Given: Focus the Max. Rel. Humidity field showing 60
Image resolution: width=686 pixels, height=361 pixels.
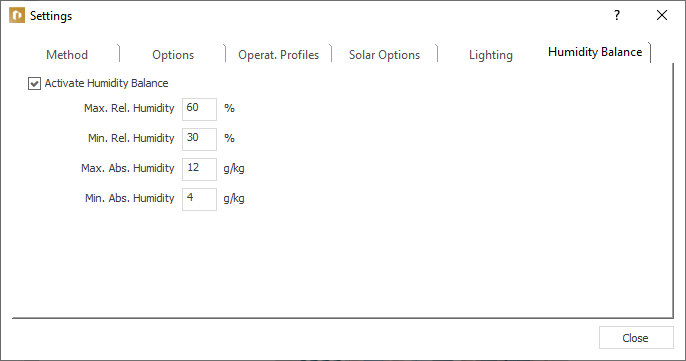Looking at the screenshot, I should point(199,109).
